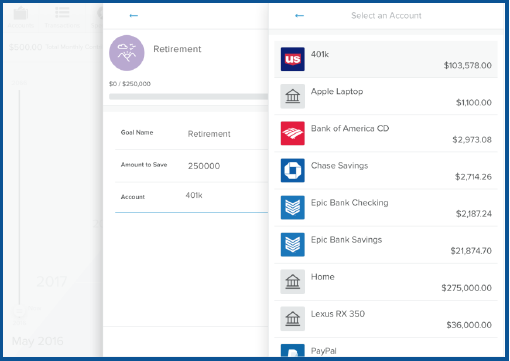Image resolution: width=510 pixels, height=361 pixels.
Task: Click the May 2016 label in the background timeline
Action: 37,341
